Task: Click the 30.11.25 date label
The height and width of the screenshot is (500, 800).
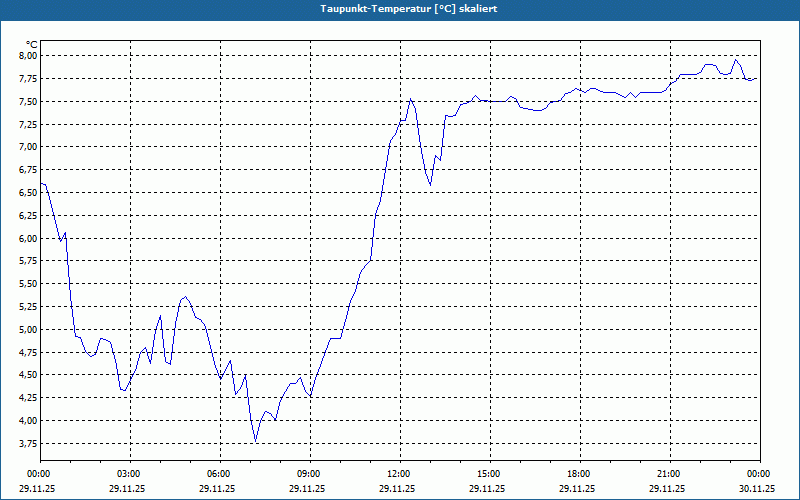Action: (x=757, y=488)
